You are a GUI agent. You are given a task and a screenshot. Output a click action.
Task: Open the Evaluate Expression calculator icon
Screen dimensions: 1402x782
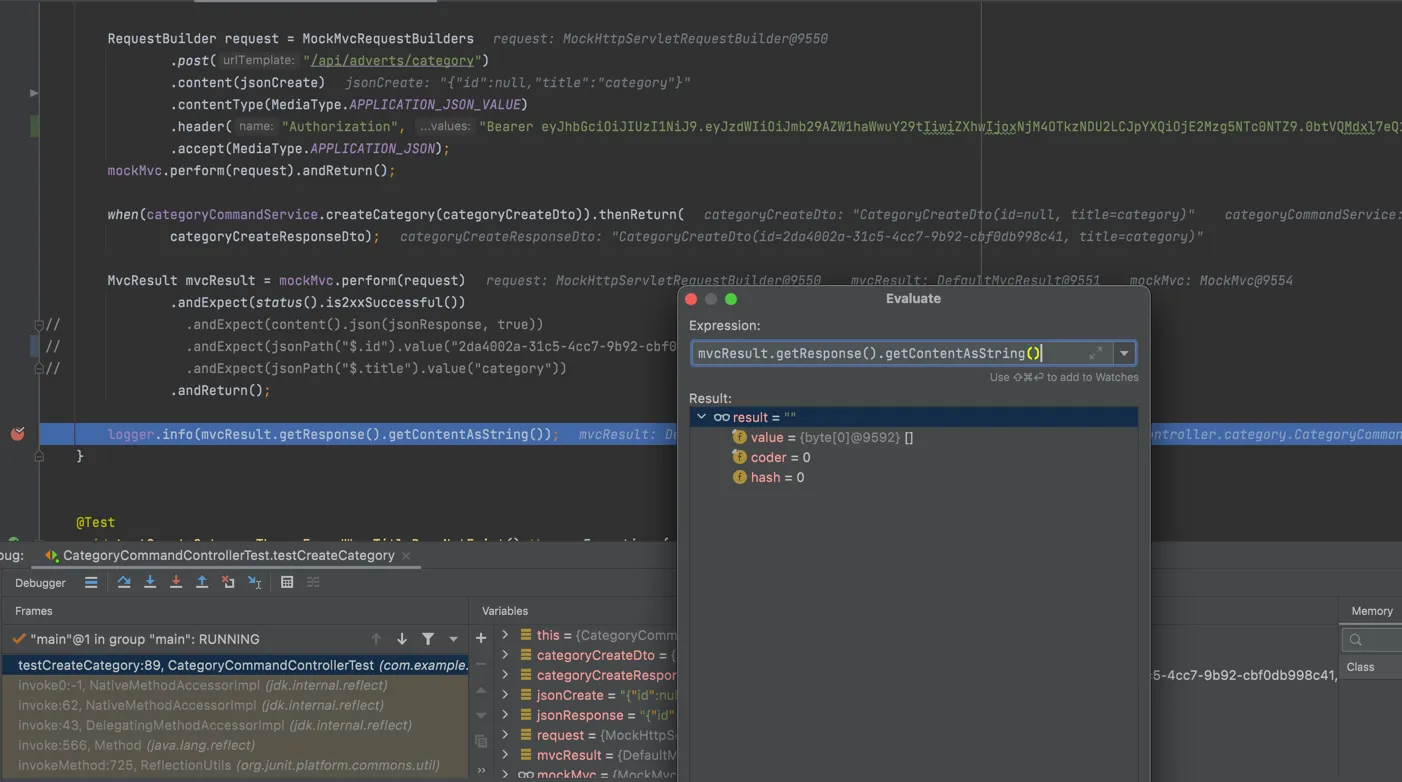coord(287,582)
